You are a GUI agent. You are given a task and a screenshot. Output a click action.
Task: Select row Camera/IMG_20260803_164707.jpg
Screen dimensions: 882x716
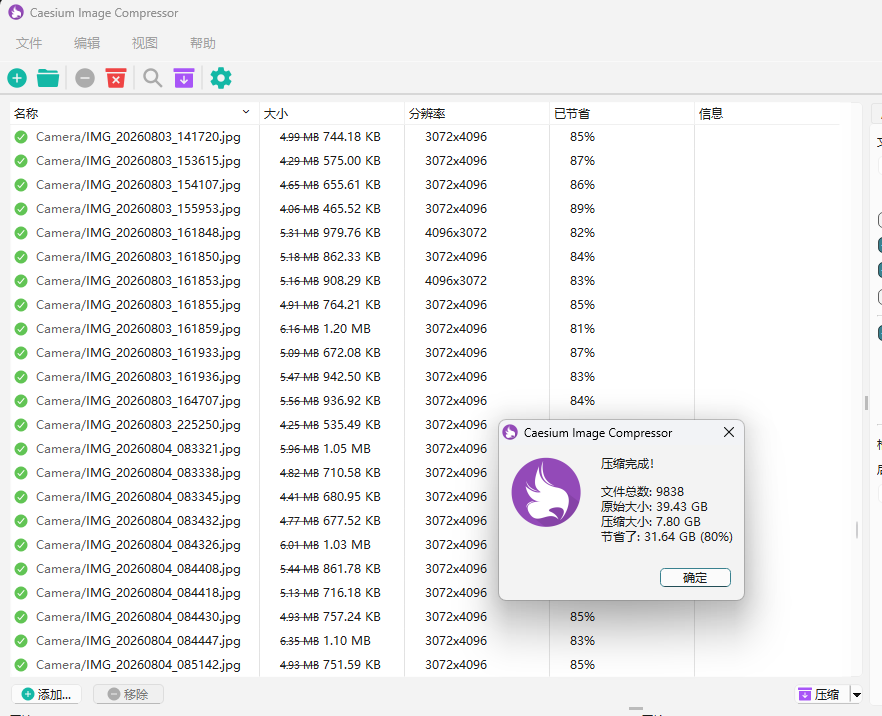click(x=425, y=401)
